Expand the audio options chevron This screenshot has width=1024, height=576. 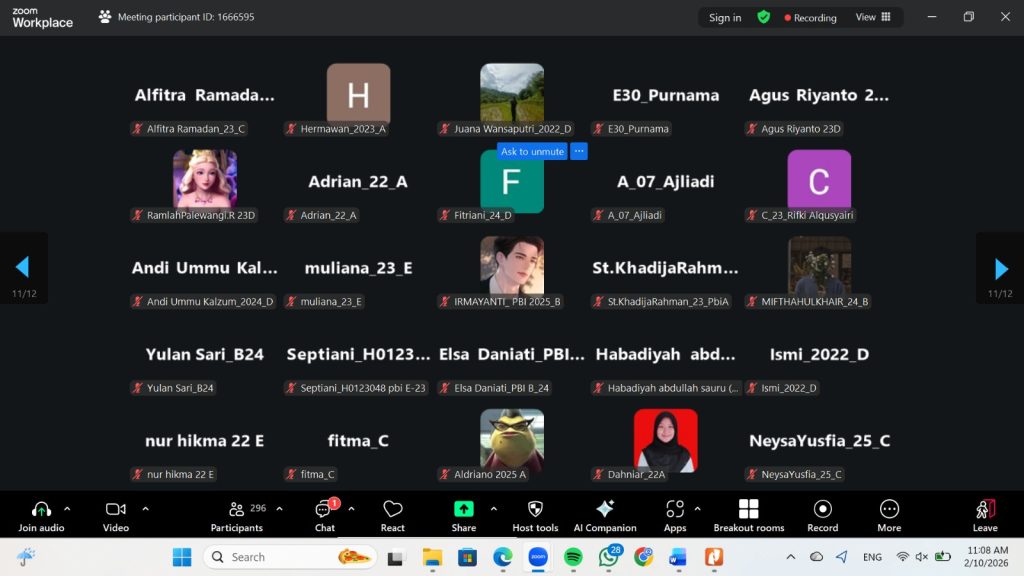click(x=67, y=508)
